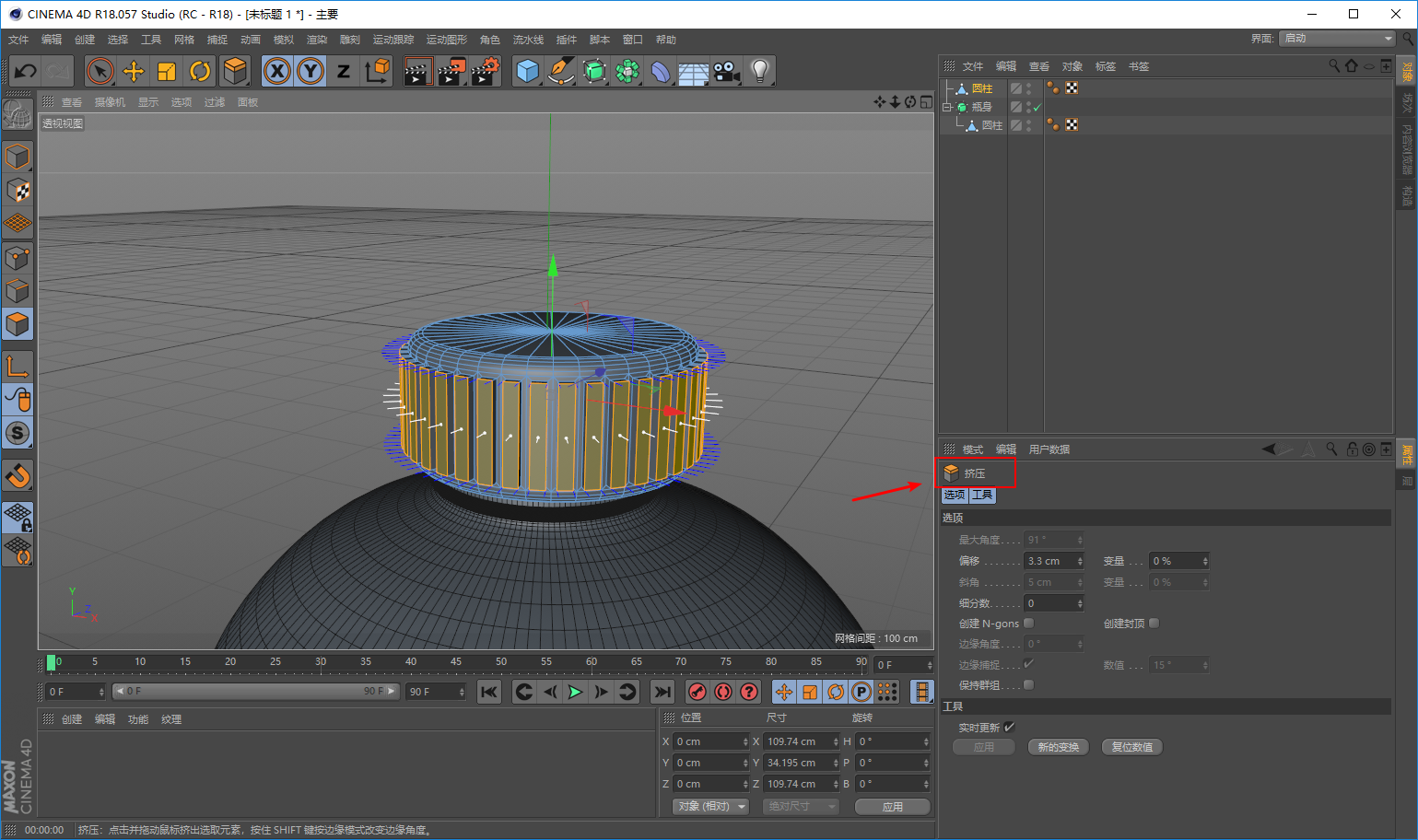Open the spline Pen tool
Image resolution: width=1418 pixels, height=840 pixels.
(x=560, y=71)
